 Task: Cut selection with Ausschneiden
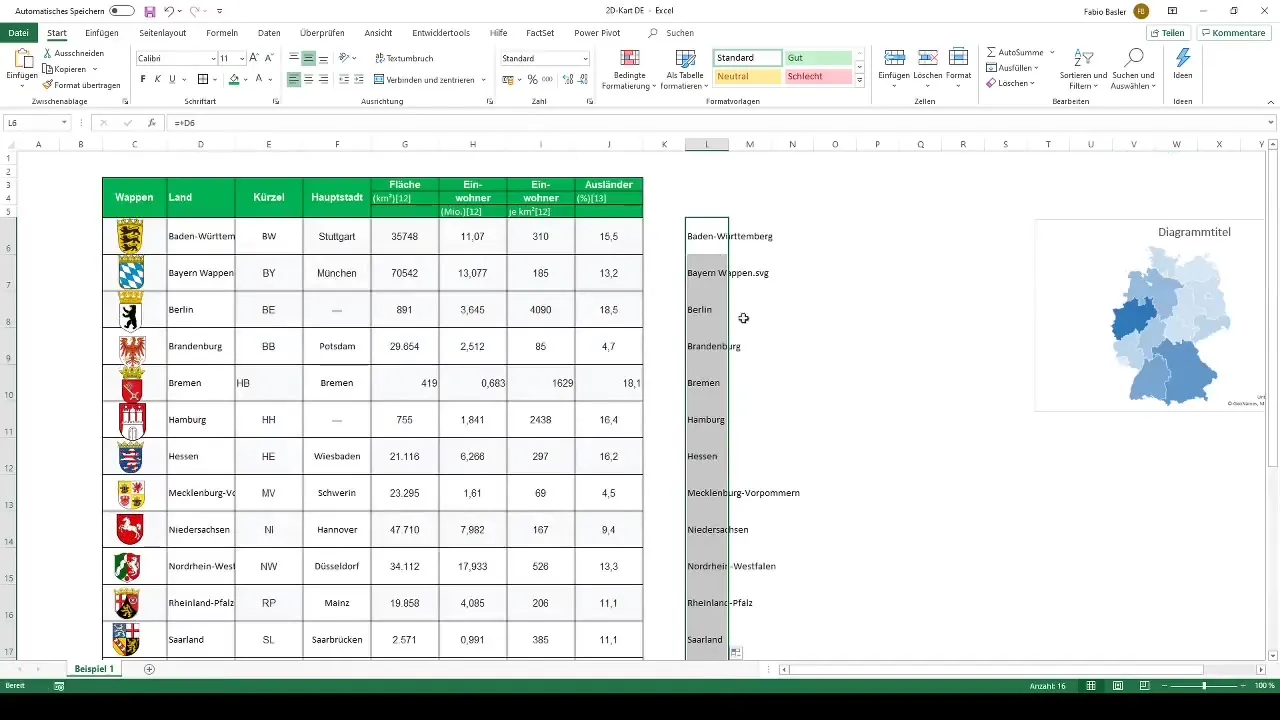tap(73, 54)
